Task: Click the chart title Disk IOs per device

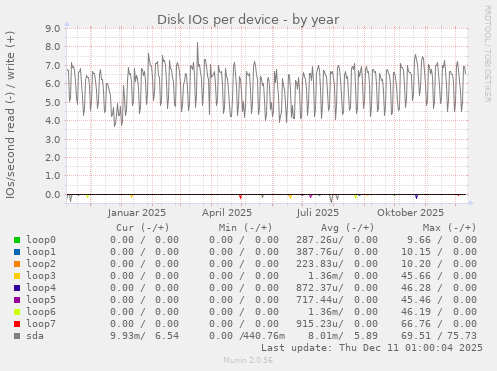Action: (248, 20)
